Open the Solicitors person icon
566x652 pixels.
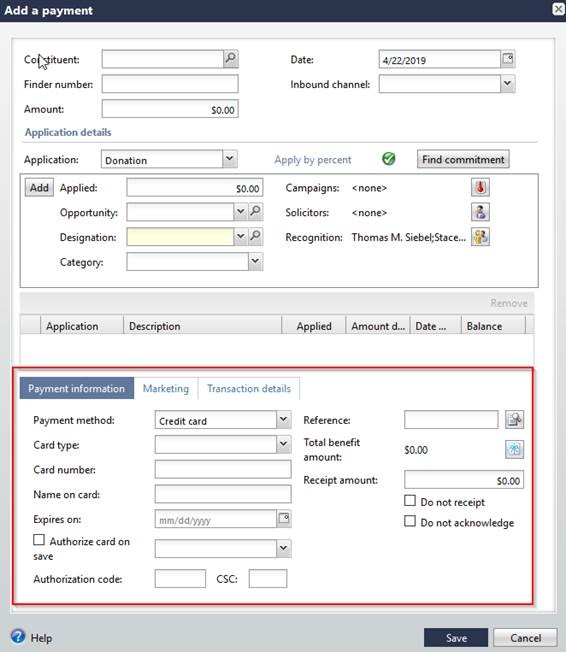click(480, 212)
